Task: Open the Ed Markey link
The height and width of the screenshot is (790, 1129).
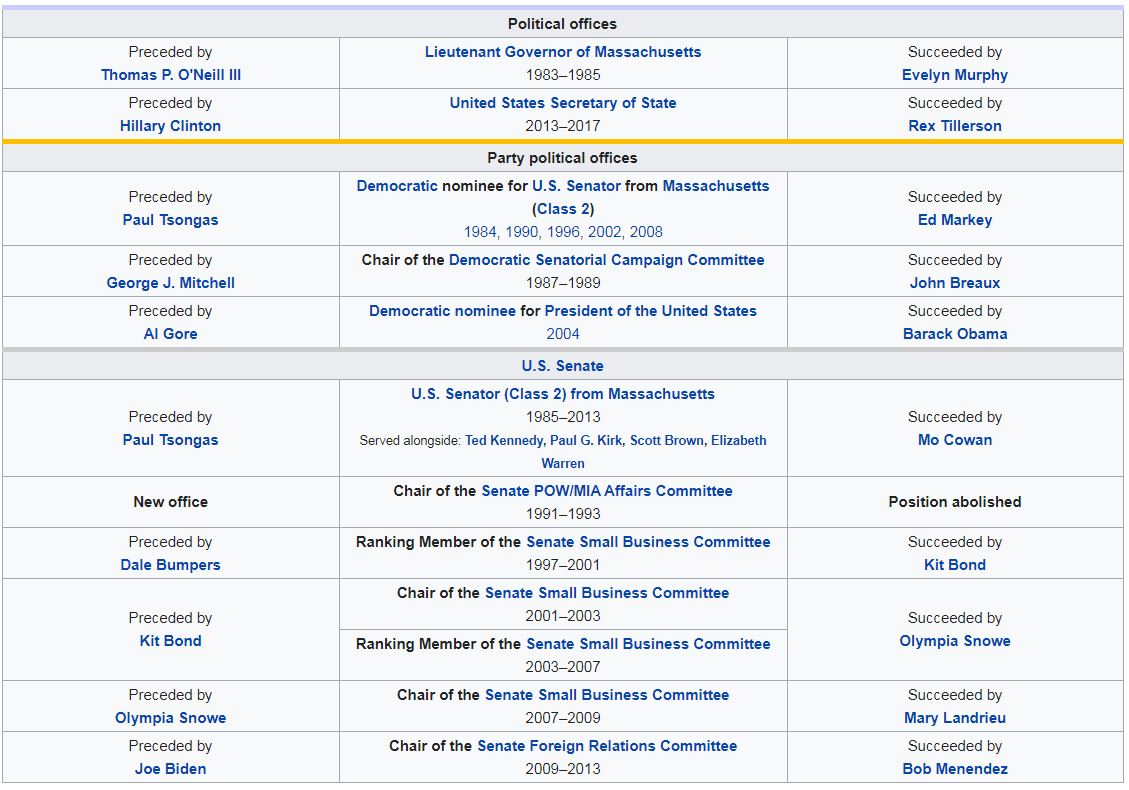Action: tap(954, 220)
